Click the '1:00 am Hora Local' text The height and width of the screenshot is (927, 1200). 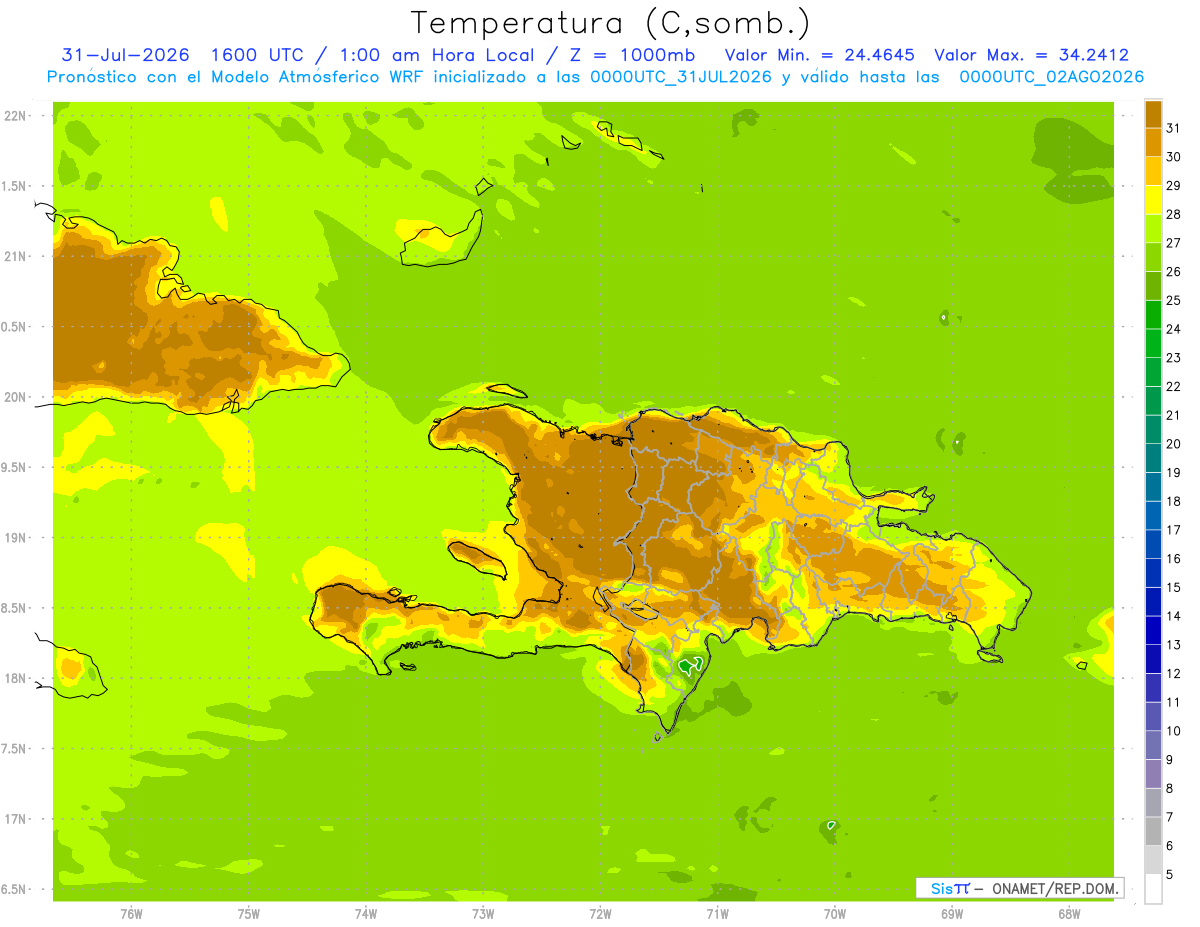pos(440,55)
